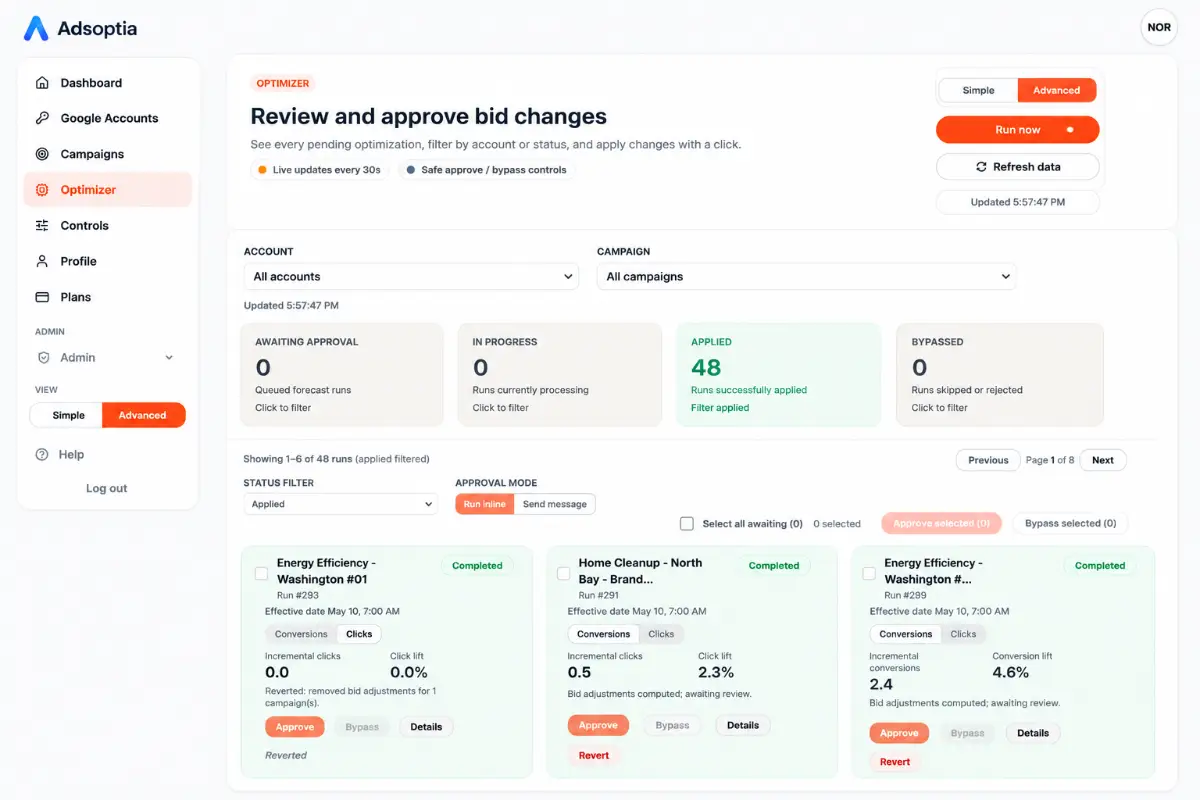1200x800 pixels.
Task: Click the Adsoptia logo icon
Action: 36,28
